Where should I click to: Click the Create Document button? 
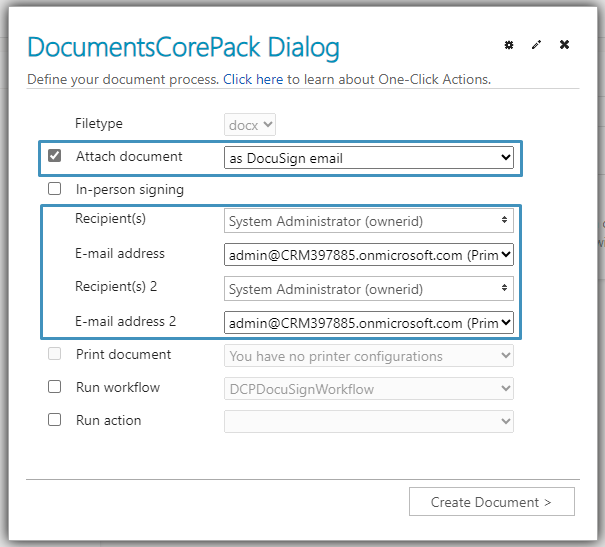492,501
